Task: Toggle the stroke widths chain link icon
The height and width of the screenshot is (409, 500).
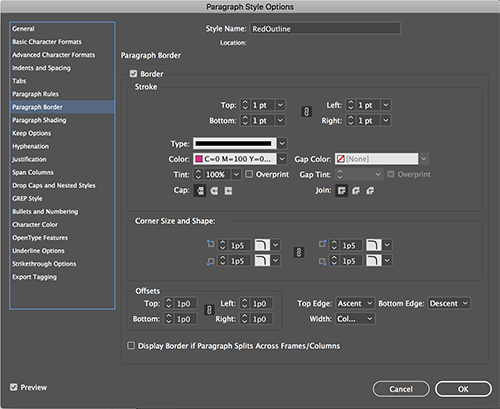Action: (306, 112)
